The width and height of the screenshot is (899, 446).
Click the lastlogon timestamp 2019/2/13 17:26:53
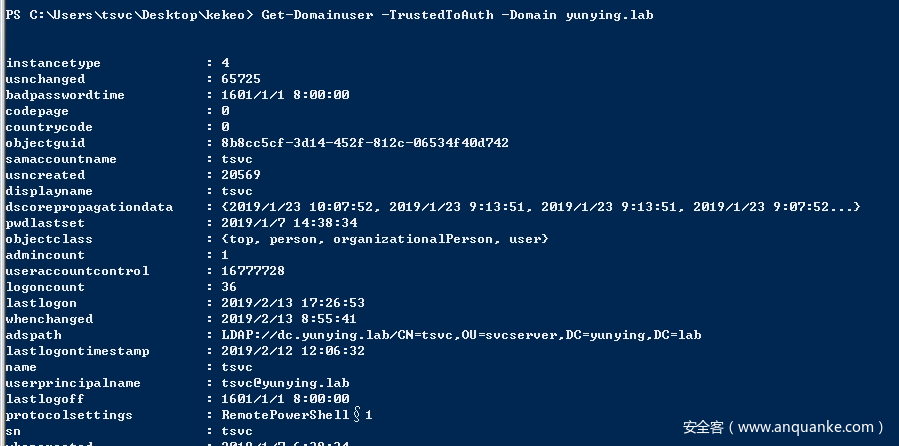pos(293,303)
